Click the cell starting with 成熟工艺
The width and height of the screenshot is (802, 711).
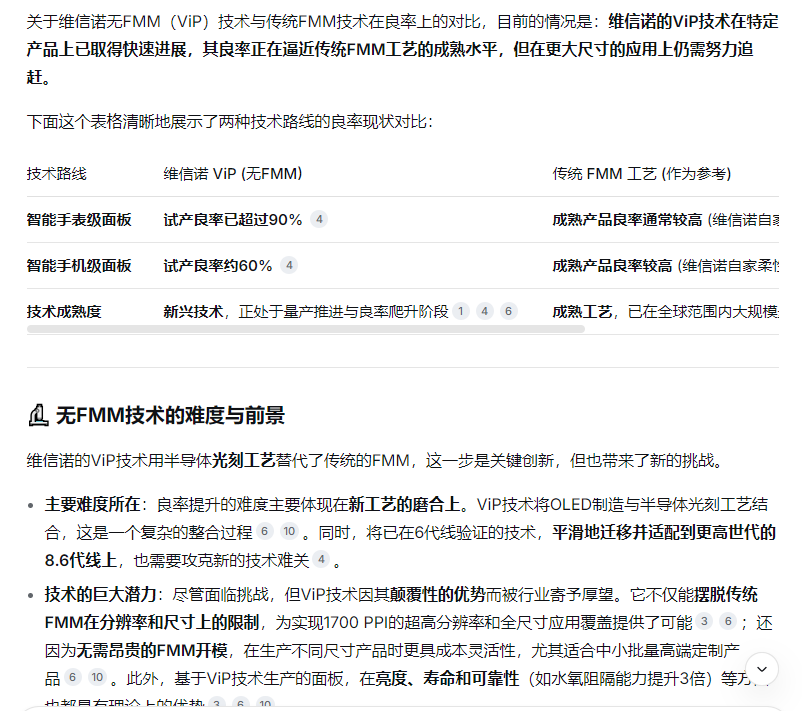(665, 312)
